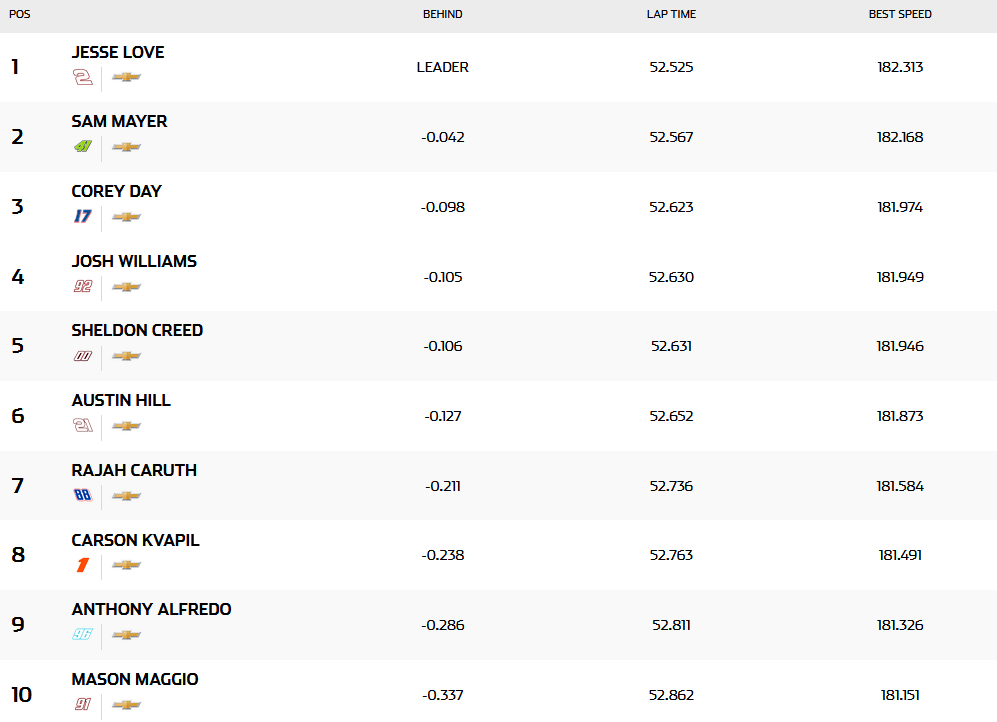
Task: Click the Chevrolet logo in Rajah Caruth's row
Action: [126, 496]
